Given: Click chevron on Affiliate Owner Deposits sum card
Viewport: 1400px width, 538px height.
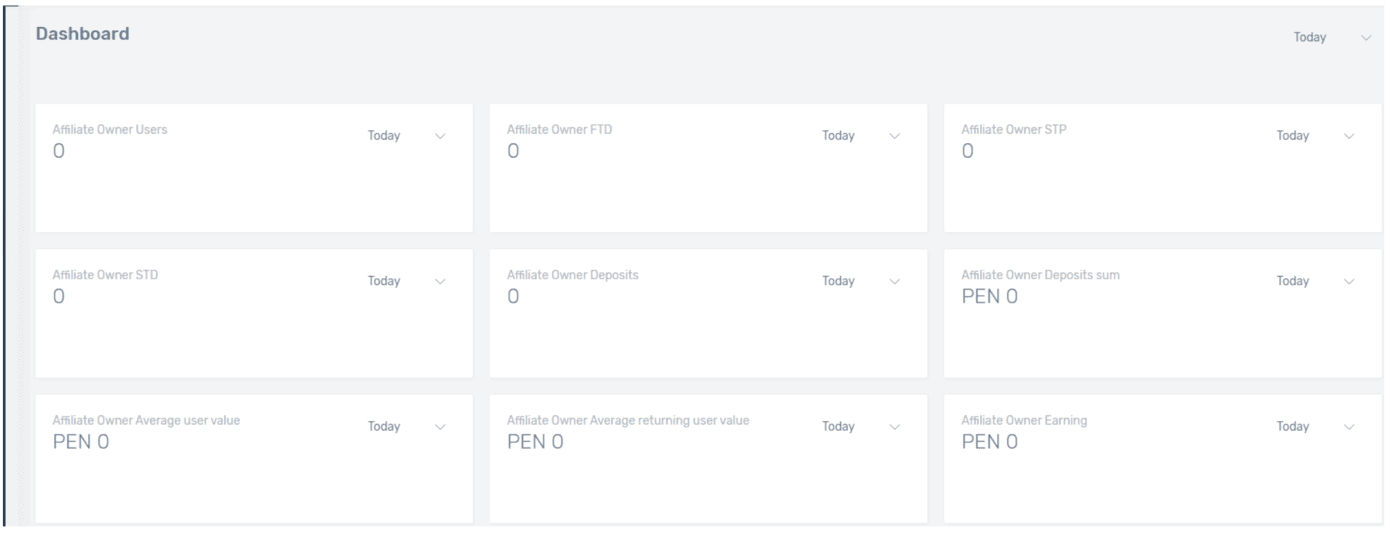Looking at the screenshot, I should click(1349, 281).
